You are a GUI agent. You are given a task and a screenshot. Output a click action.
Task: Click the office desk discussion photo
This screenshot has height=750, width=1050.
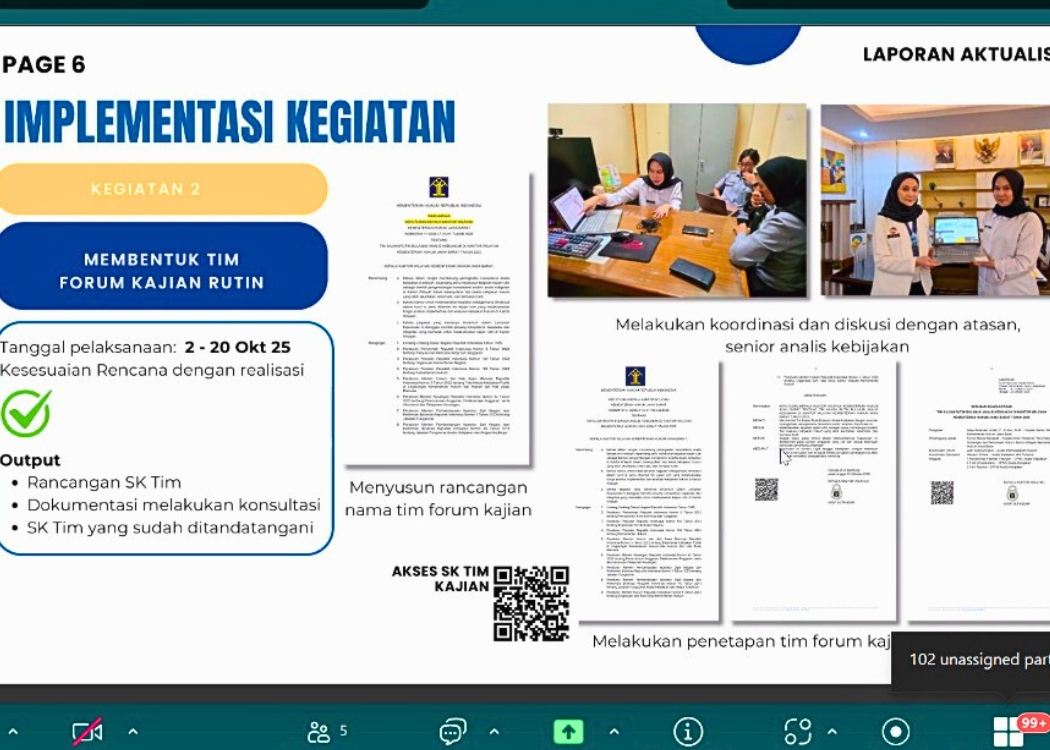tap(677, 200)
